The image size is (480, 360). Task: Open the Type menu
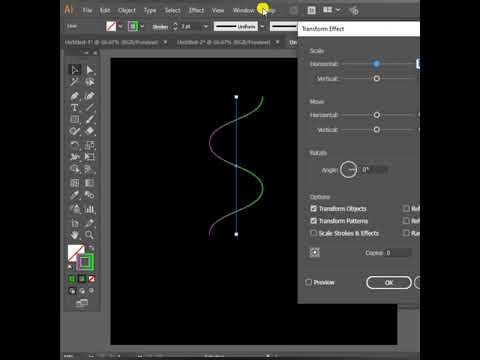(x=150, y=10)
